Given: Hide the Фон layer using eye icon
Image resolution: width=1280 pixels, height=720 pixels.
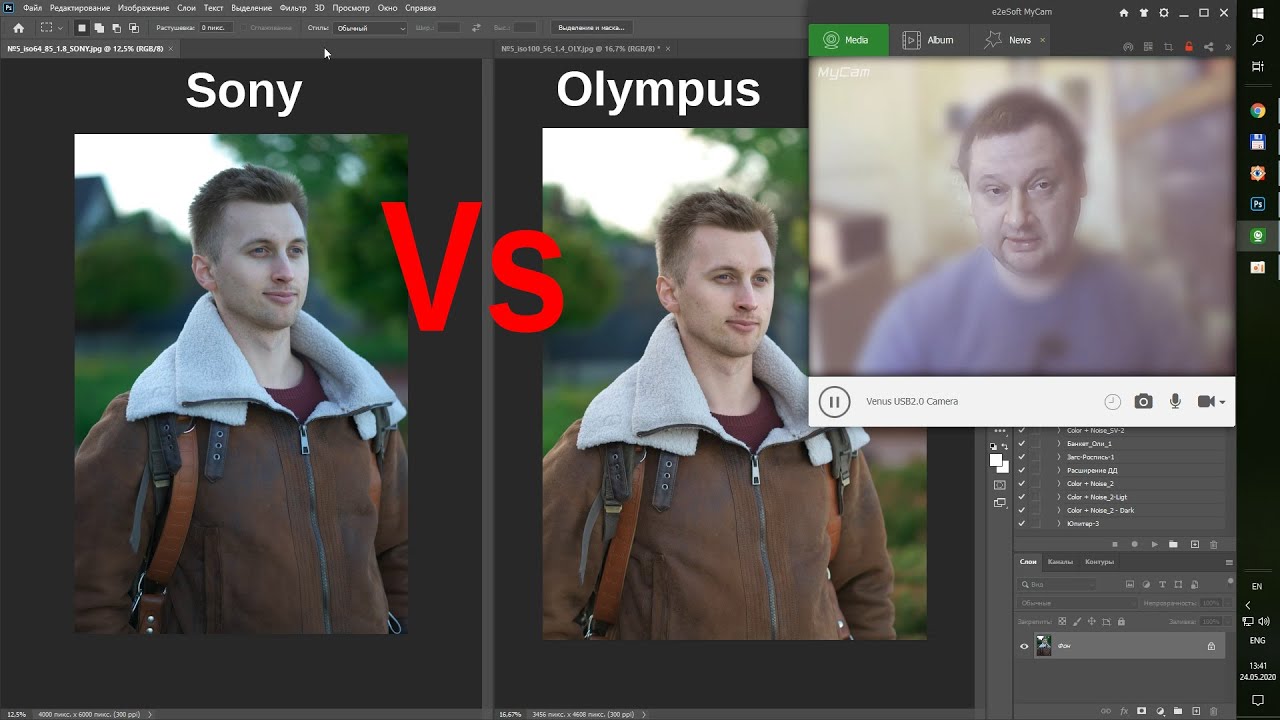Looking at the screenshot, I should [1023, 646].
